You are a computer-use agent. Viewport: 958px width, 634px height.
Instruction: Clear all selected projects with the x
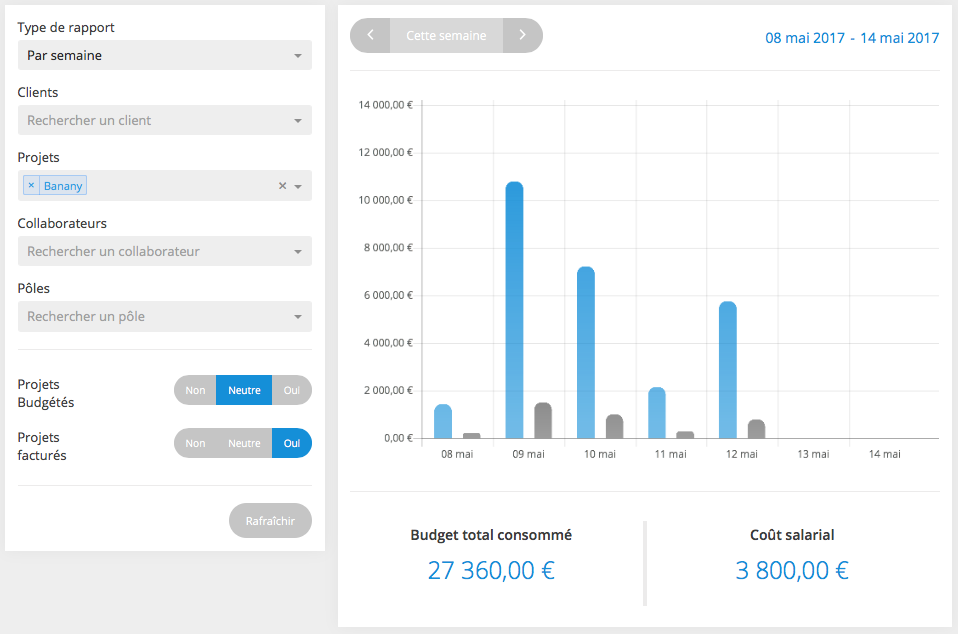(282, 185)
